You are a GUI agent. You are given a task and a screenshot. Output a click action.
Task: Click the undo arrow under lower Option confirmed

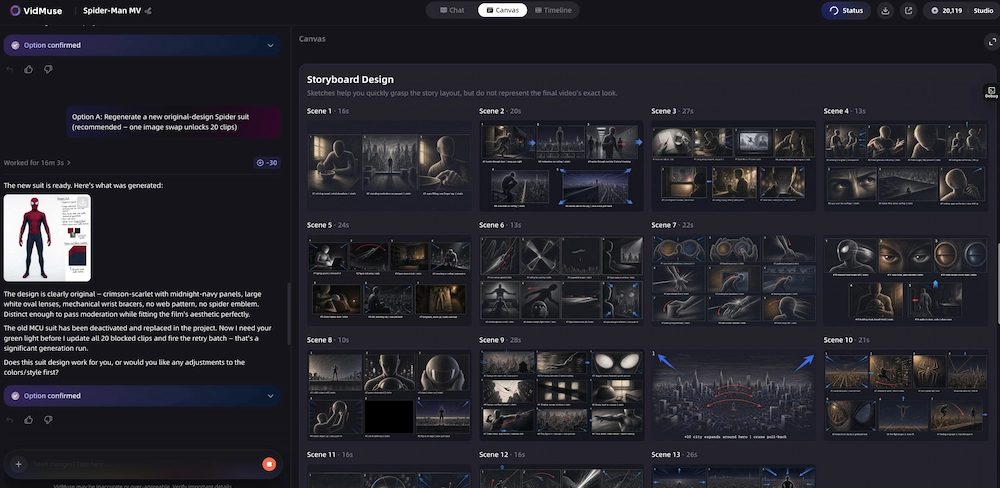tap(10, 420)
